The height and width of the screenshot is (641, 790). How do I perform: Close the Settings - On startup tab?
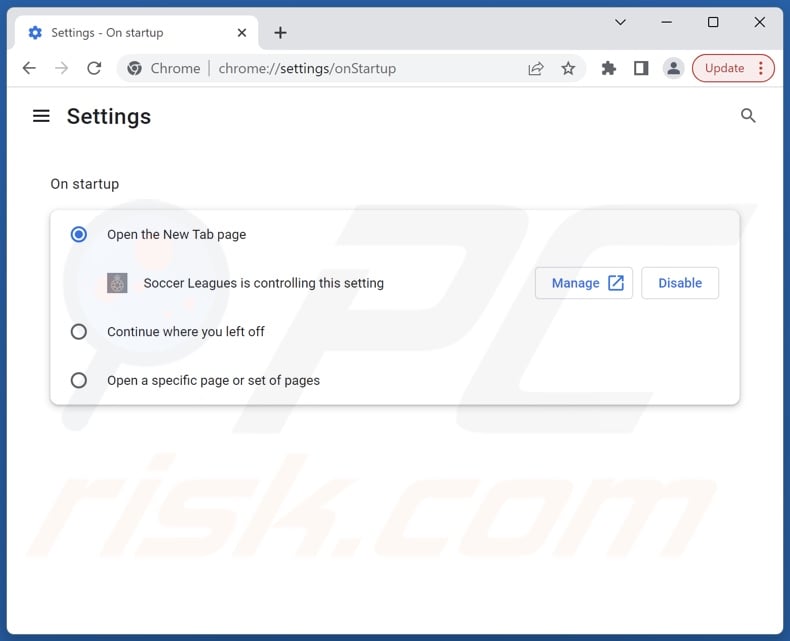point(242,33)
